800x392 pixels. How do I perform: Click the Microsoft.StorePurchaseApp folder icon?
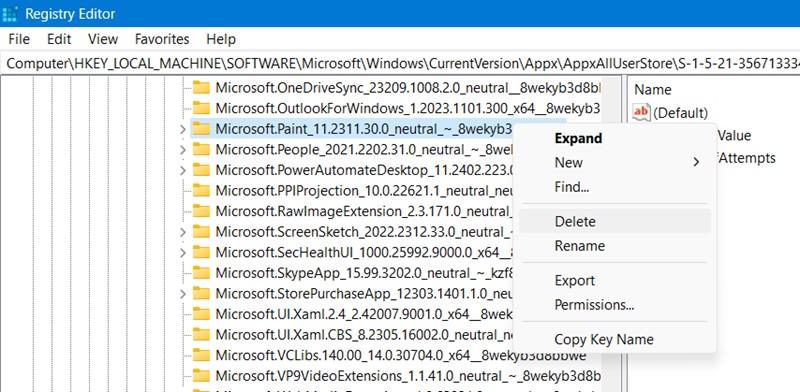(202, 293)
